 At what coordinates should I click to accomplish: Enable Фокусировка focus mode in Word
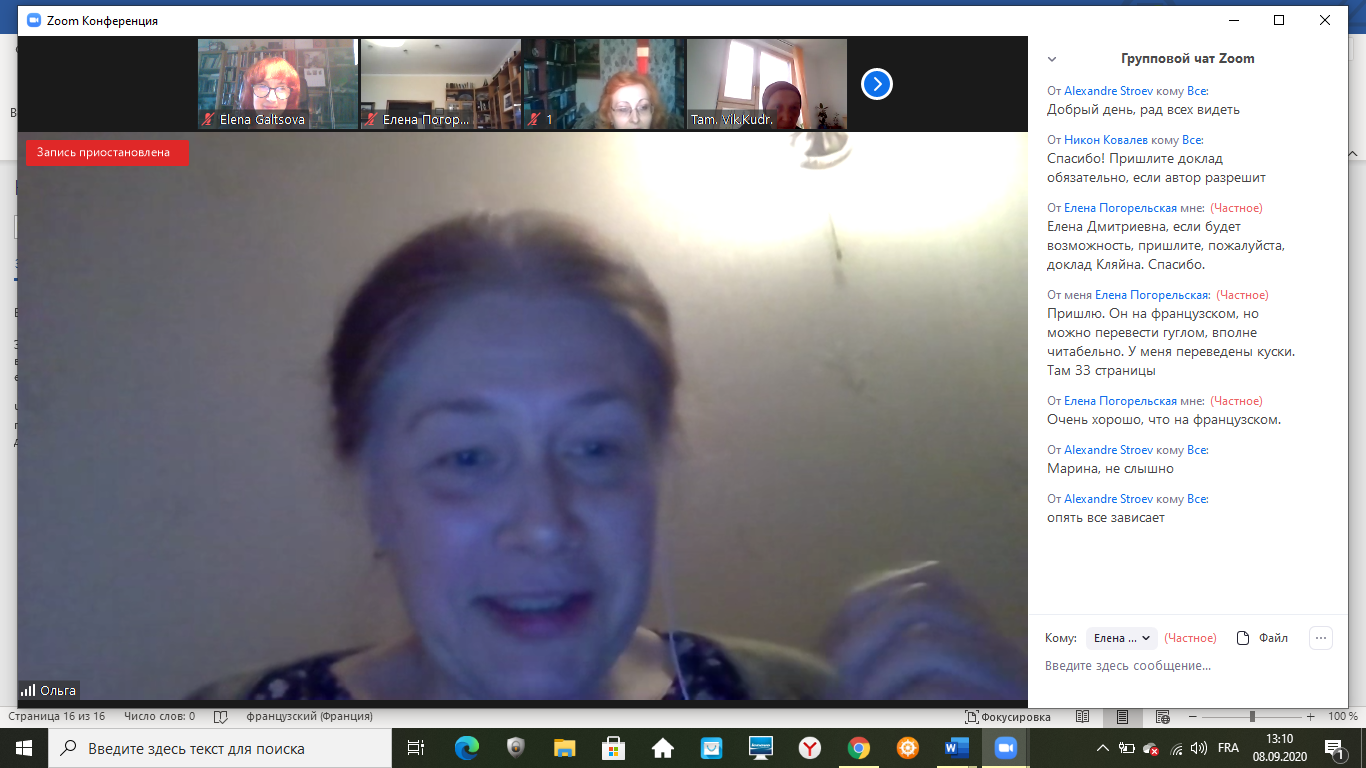pos(1008,717)
